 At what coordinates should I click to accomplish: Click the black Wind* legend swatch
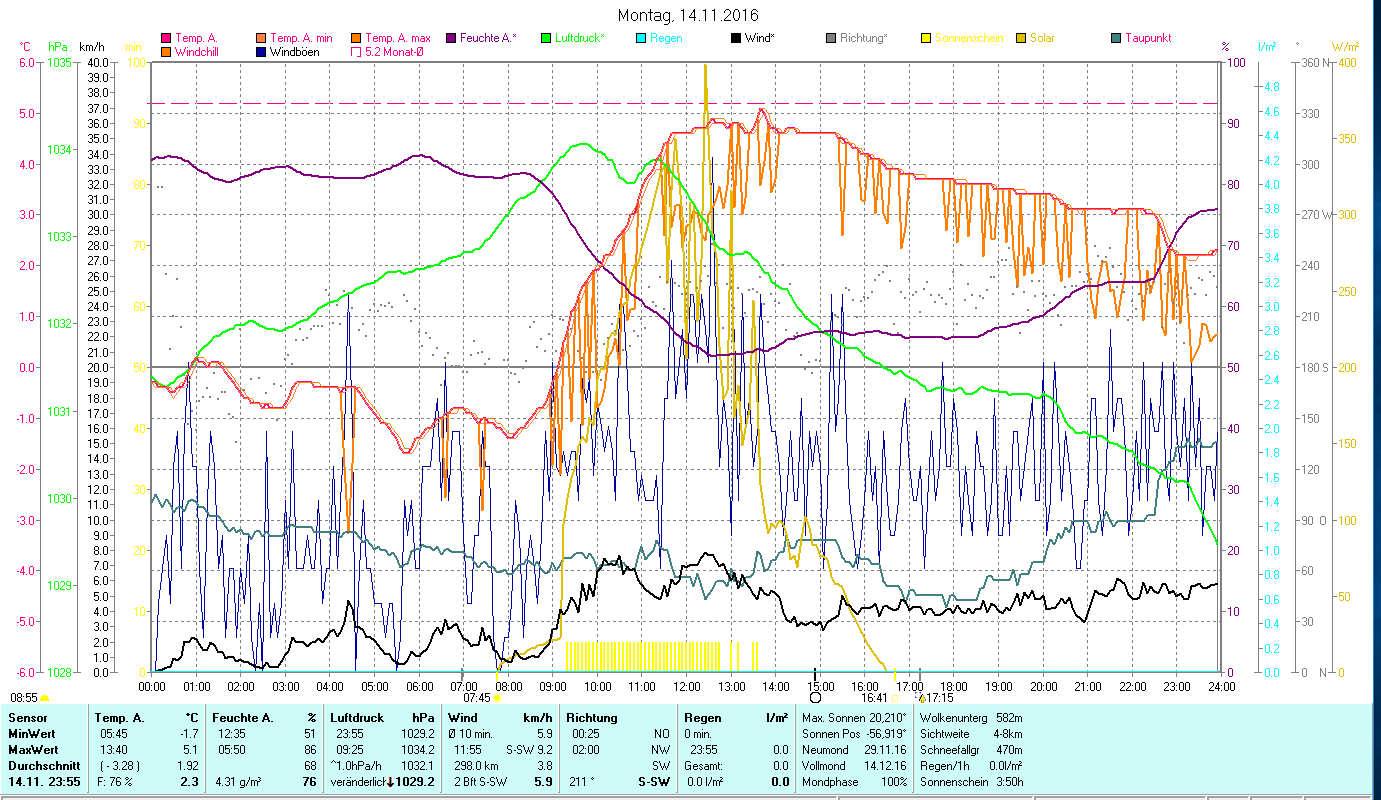(x=735, y=38)
